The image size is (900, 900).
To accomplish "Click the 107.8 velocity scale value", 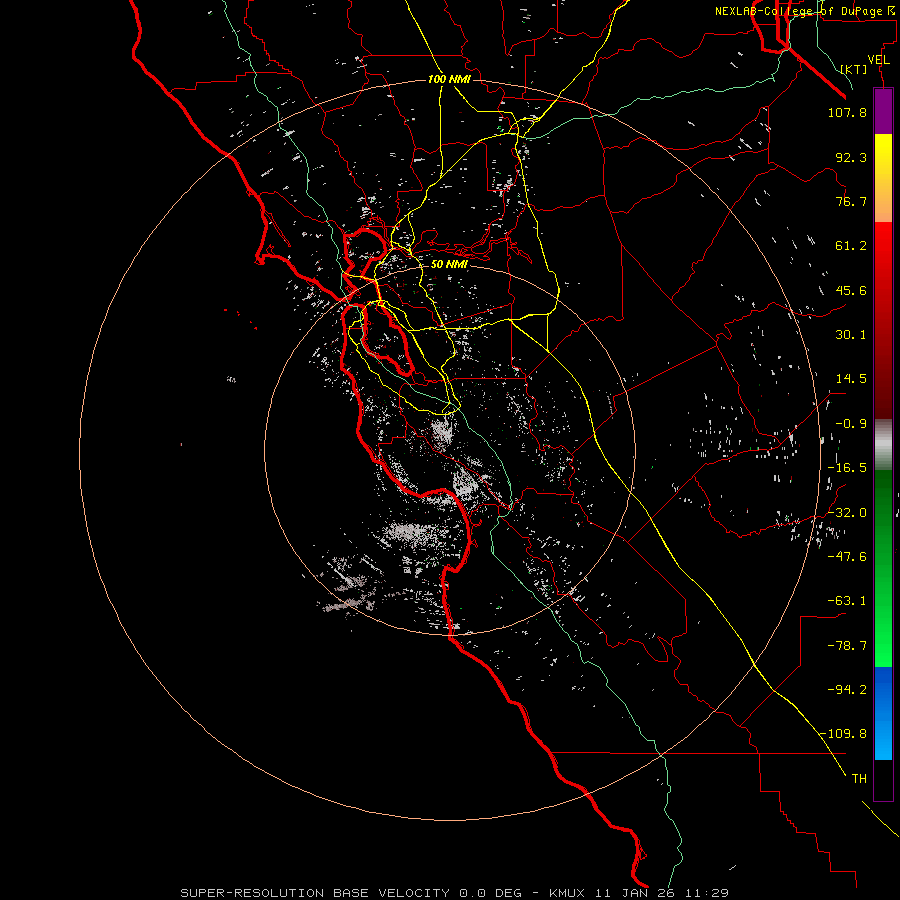I will pos(847,112).
